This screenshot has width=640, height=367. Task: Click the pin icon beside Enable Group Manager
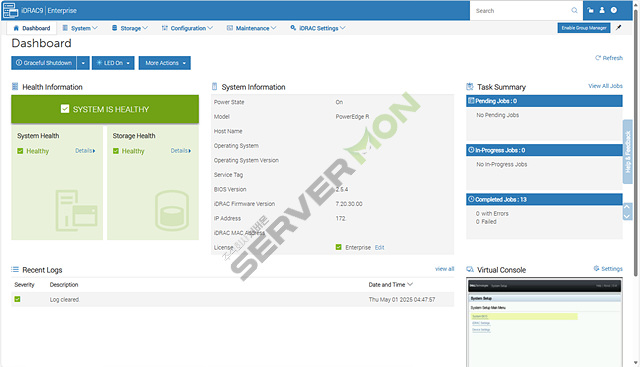pyautogui.click(x=619, y=27)
